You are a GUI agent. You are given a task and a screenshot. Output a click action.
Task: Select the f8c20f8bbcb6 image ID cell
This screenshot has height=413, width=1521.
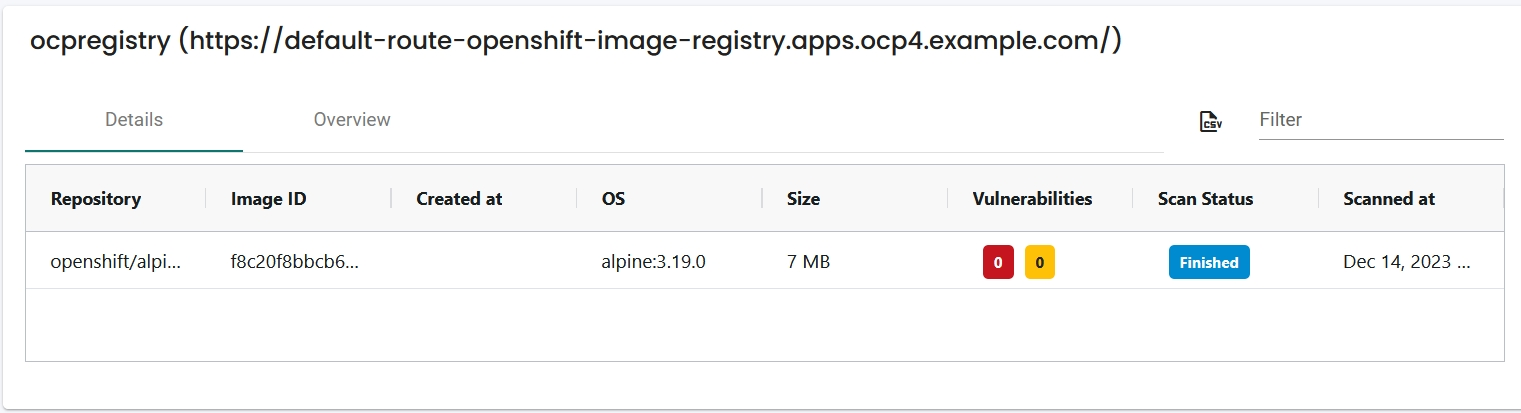294,262
